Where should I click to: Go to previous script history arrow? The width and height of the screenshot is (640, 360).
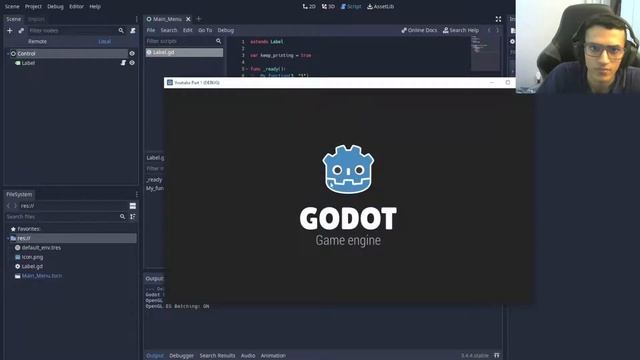[x=489, y=30]
